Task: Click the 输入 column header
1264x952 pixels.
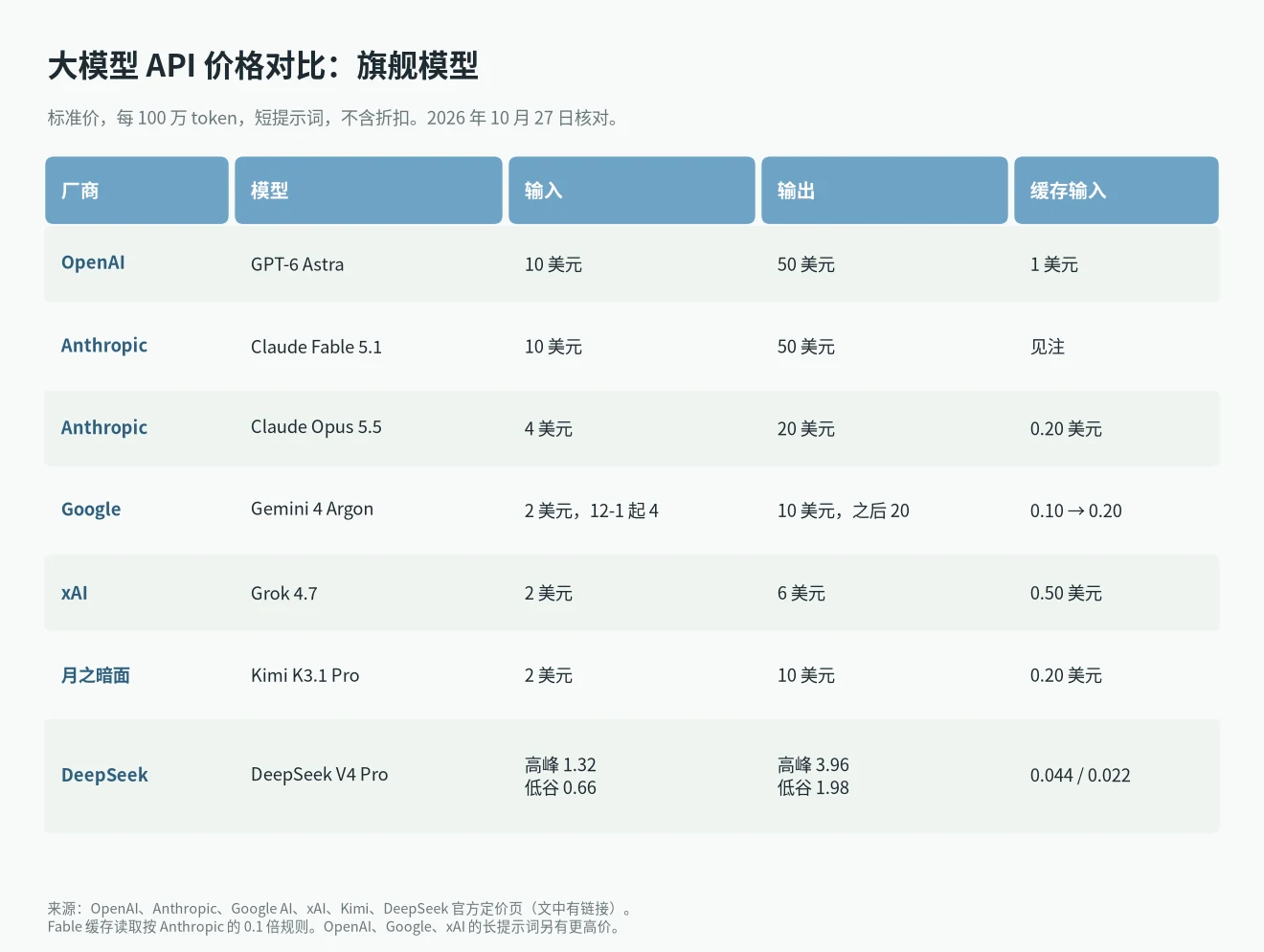Action: point(632,191)
